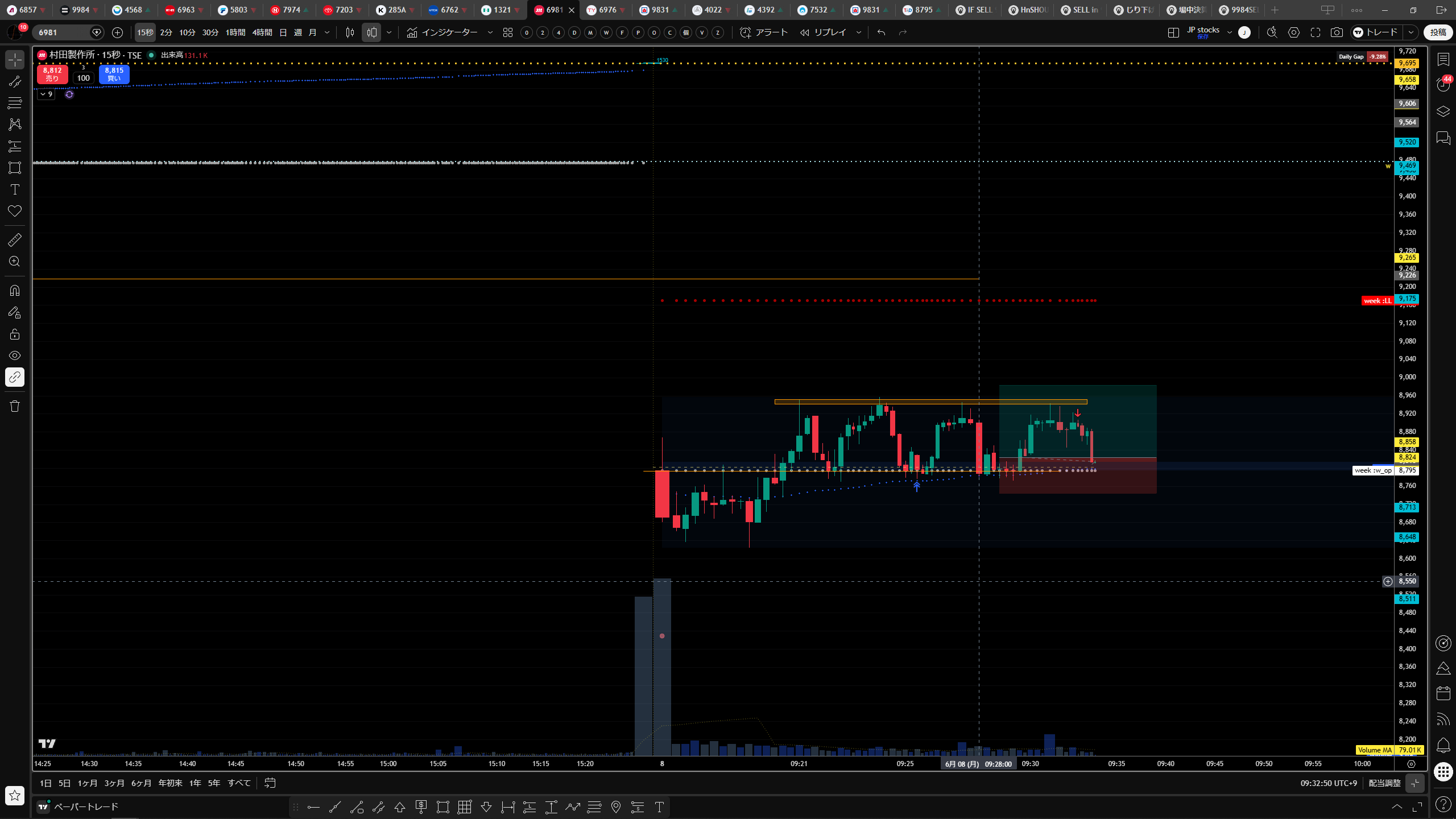
Task: Open object tree layers icon
Action: coord(1443,111)
